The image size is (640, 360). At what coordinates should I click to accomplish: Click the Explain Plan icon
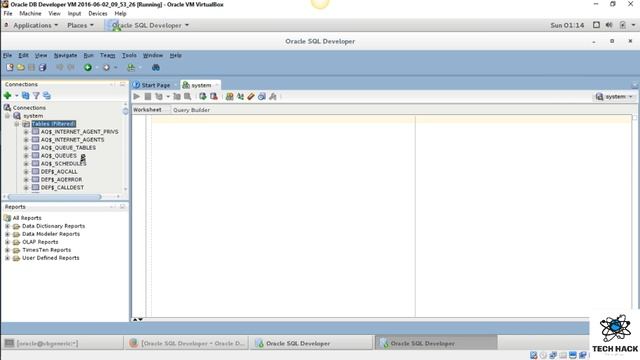(159, 96)
